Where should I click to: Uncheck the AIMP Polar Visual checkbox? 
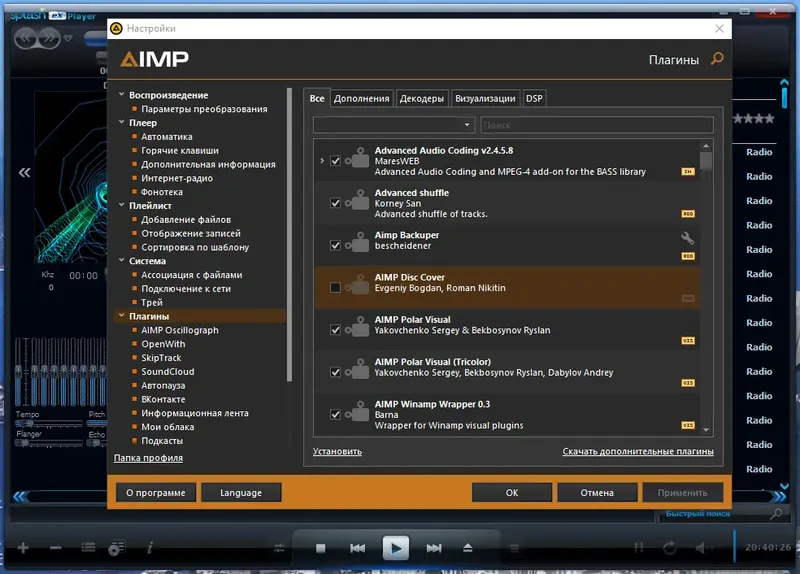pos(335,330)
